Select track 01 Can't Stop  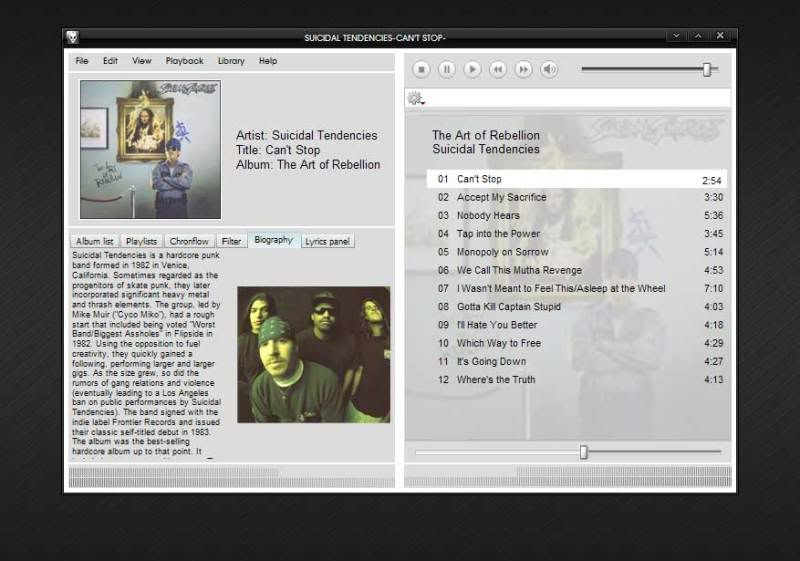(577, 179)
